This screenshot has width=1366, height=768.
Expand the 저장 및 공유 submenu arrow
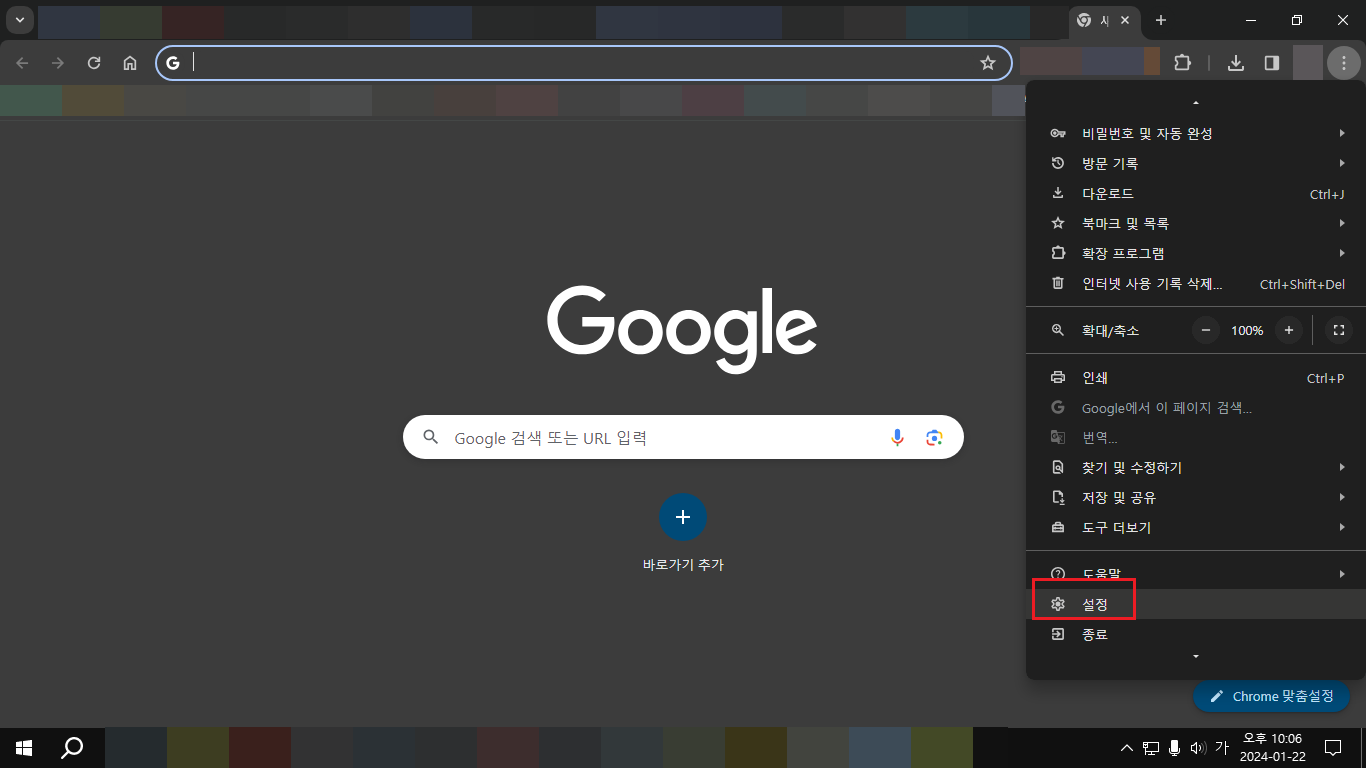[1341, 497]
